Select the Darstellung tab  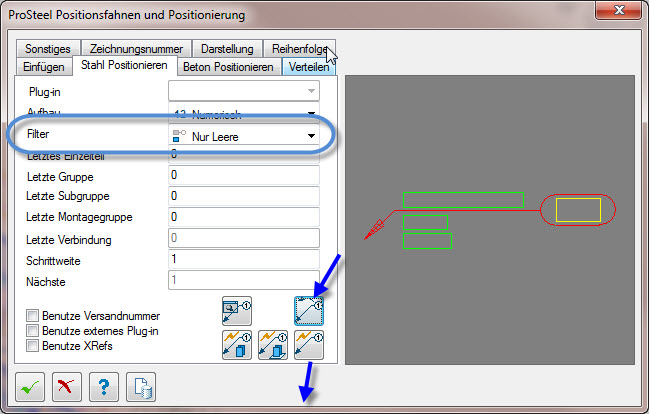click(227, 49)
